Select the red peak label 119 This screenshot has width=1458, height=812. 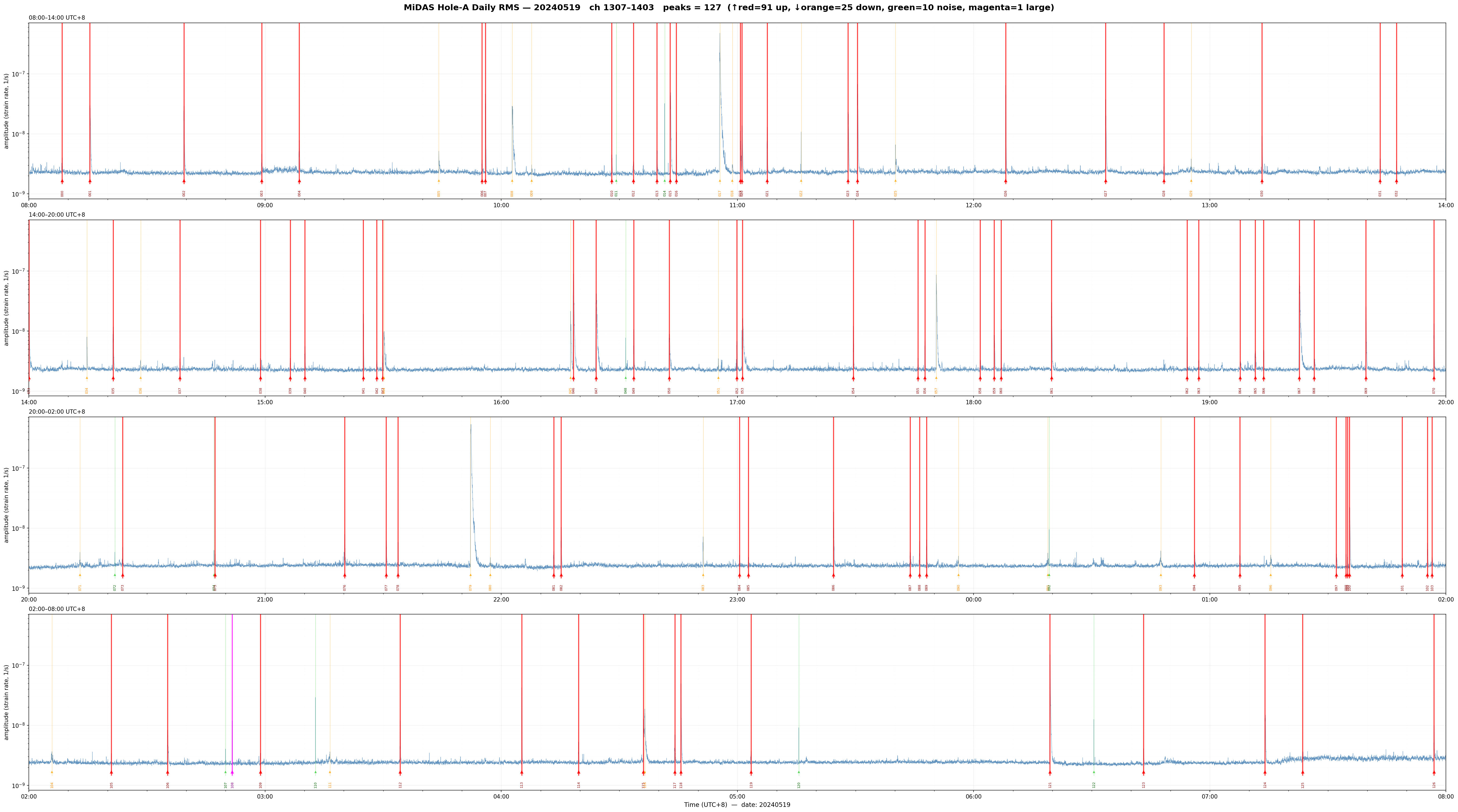(x=751, y=785)
